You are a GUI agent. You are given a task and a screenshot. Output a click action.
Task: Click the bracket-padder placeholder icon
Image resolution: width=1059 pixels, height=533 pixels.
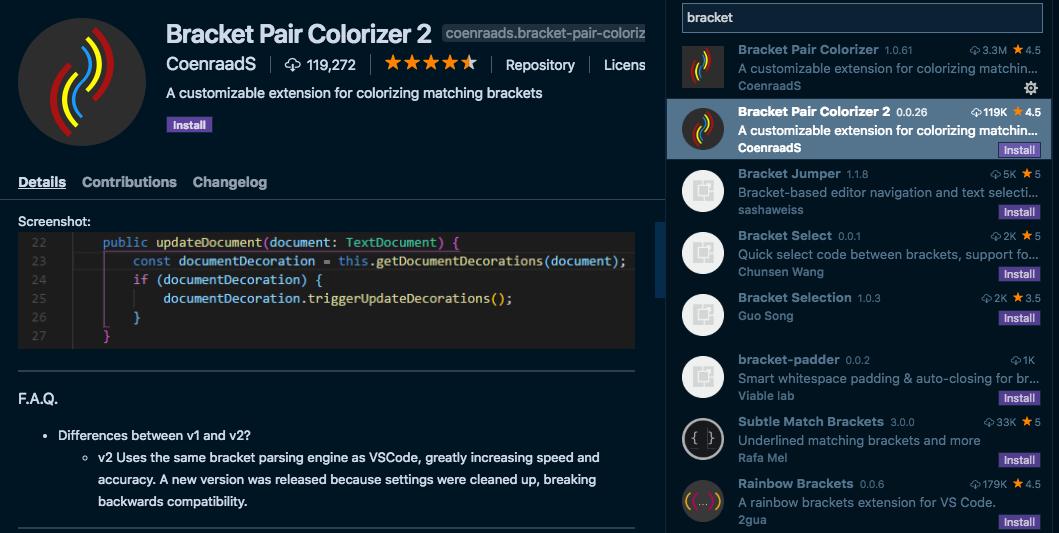pyautogui.click(x=702, y=377)
